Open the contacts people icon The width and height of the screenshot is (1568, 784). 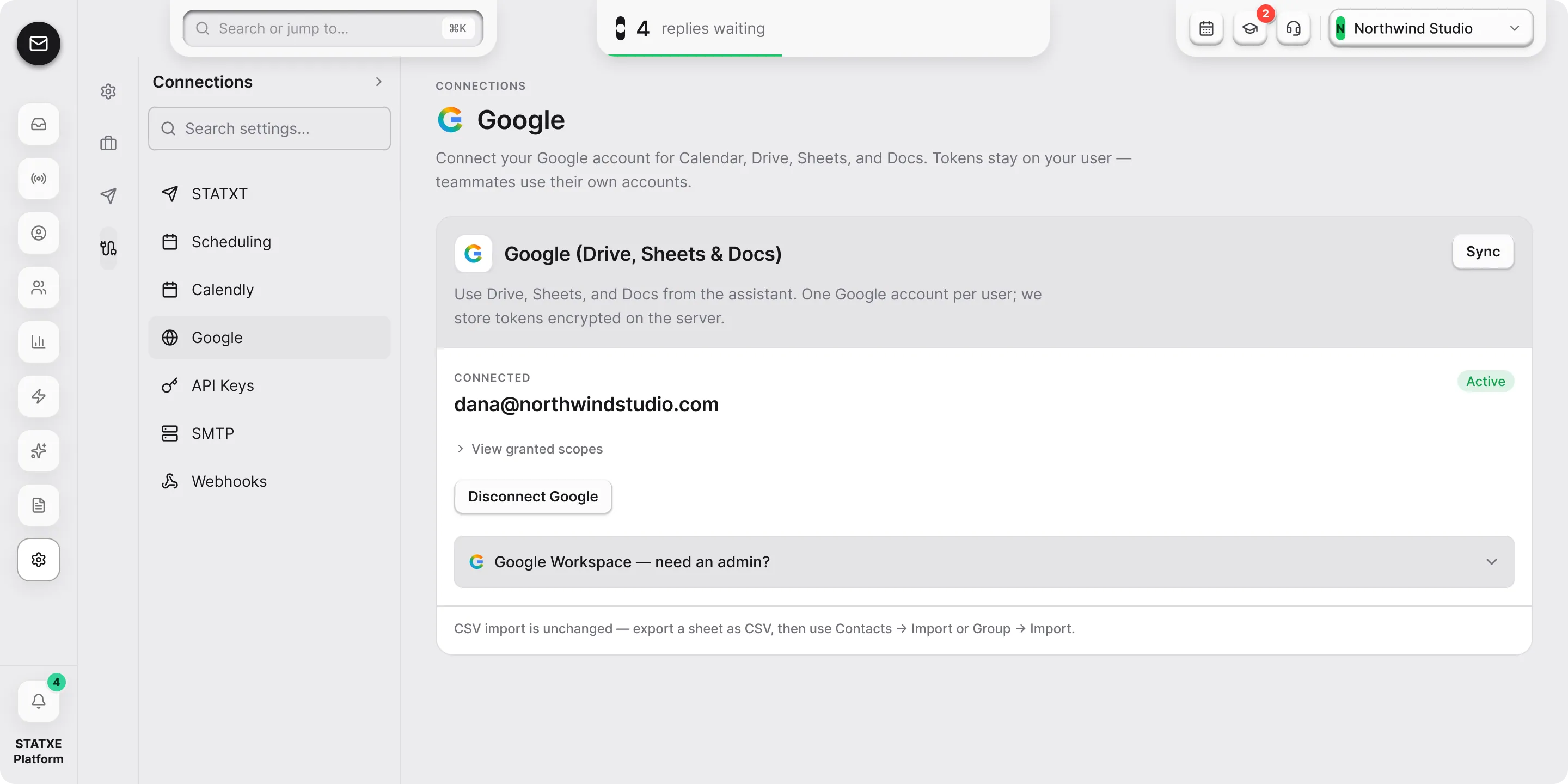pos(38,287)
